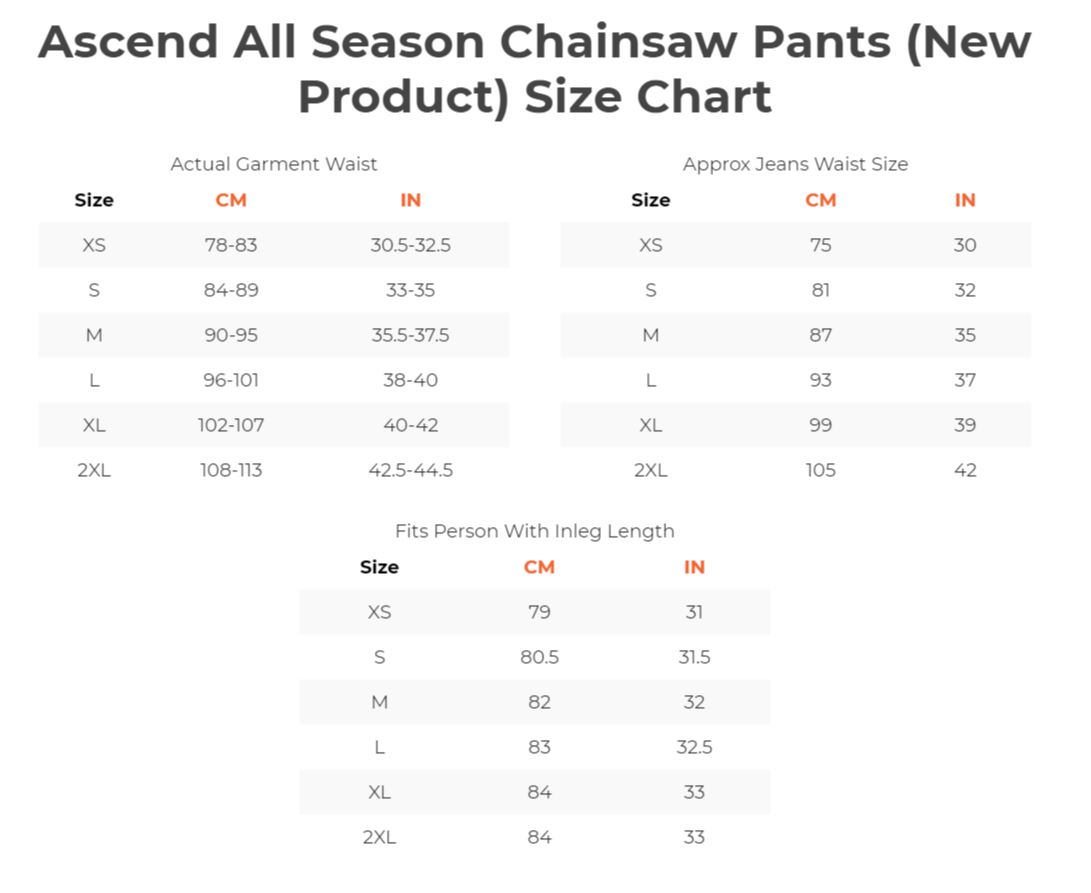Select the Actual Garment Waist table heading

click(273, 164)
